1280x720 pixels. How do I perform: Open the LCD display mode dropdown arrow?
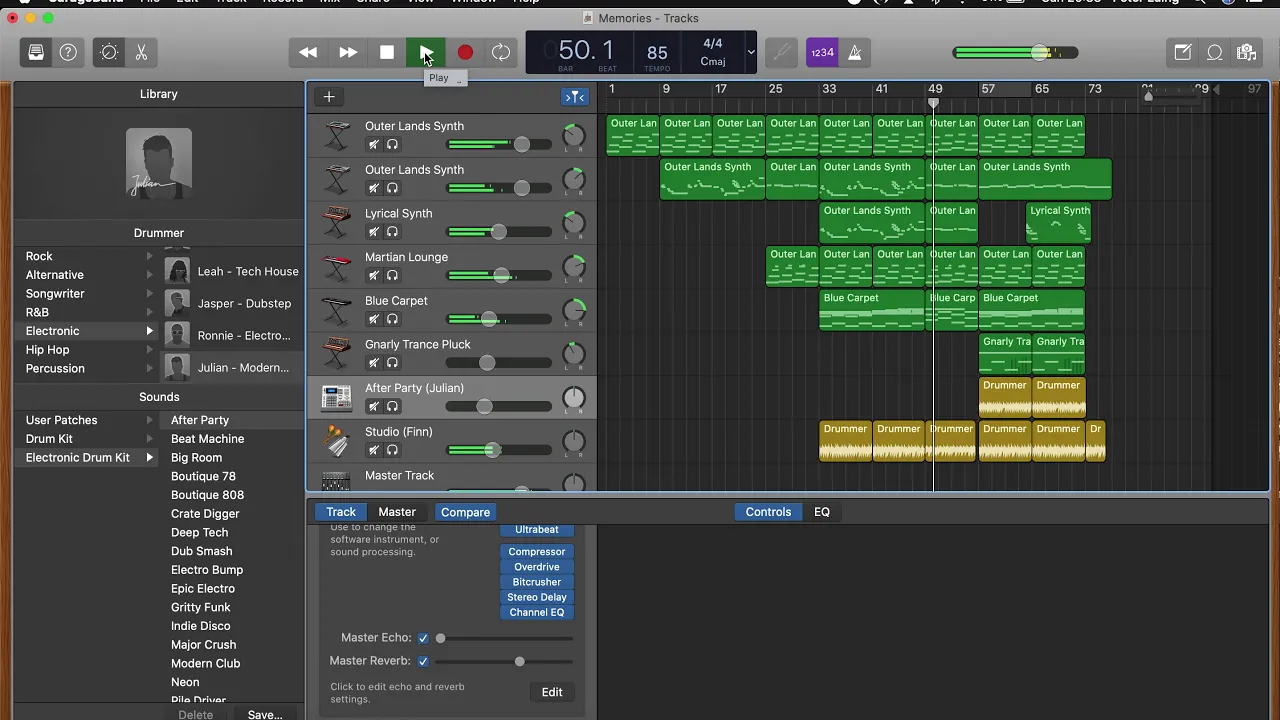coord(750,53)
